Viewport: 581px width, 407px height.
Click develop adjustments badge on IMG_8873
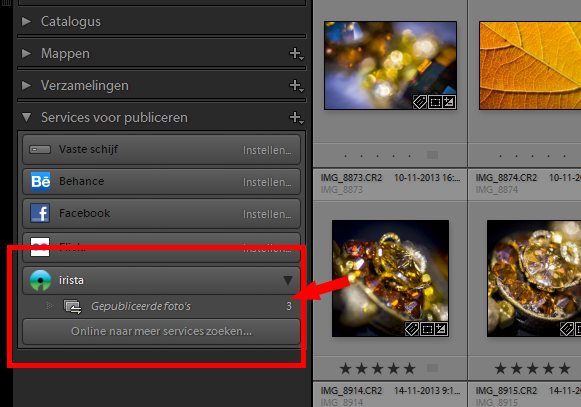[449, 102]
